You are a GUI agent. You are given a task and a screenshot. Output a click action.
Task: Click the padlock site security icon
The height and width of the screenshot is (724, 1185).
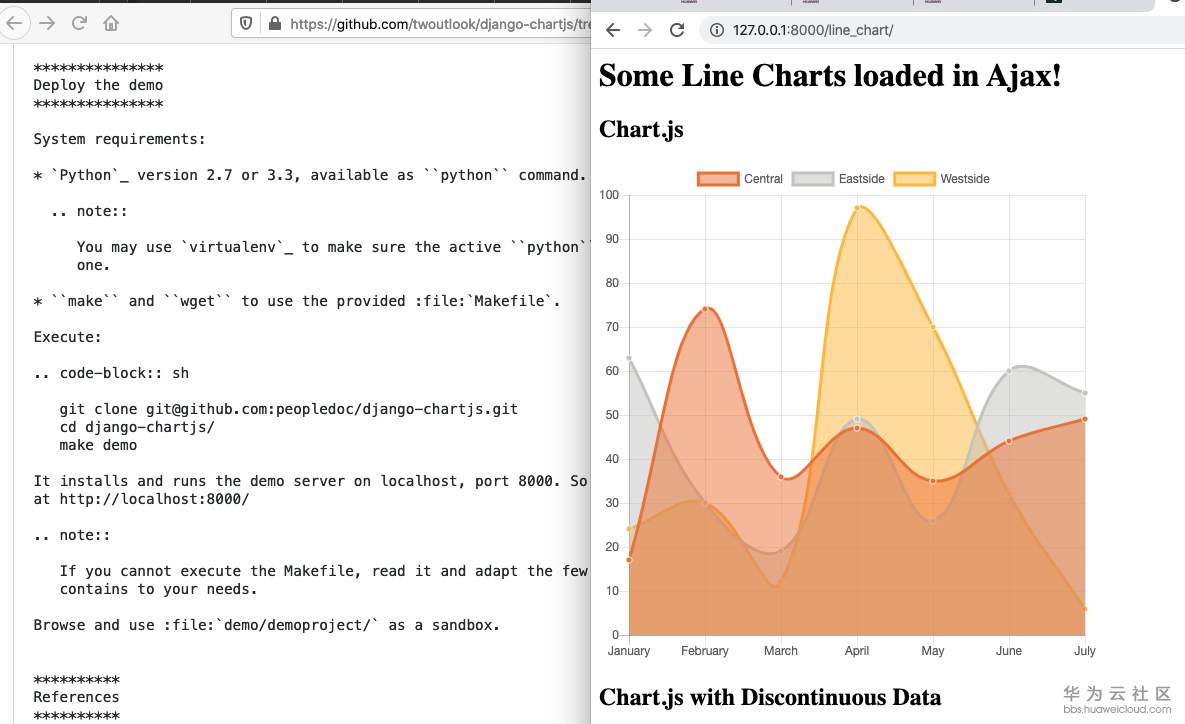pos(275,22)
